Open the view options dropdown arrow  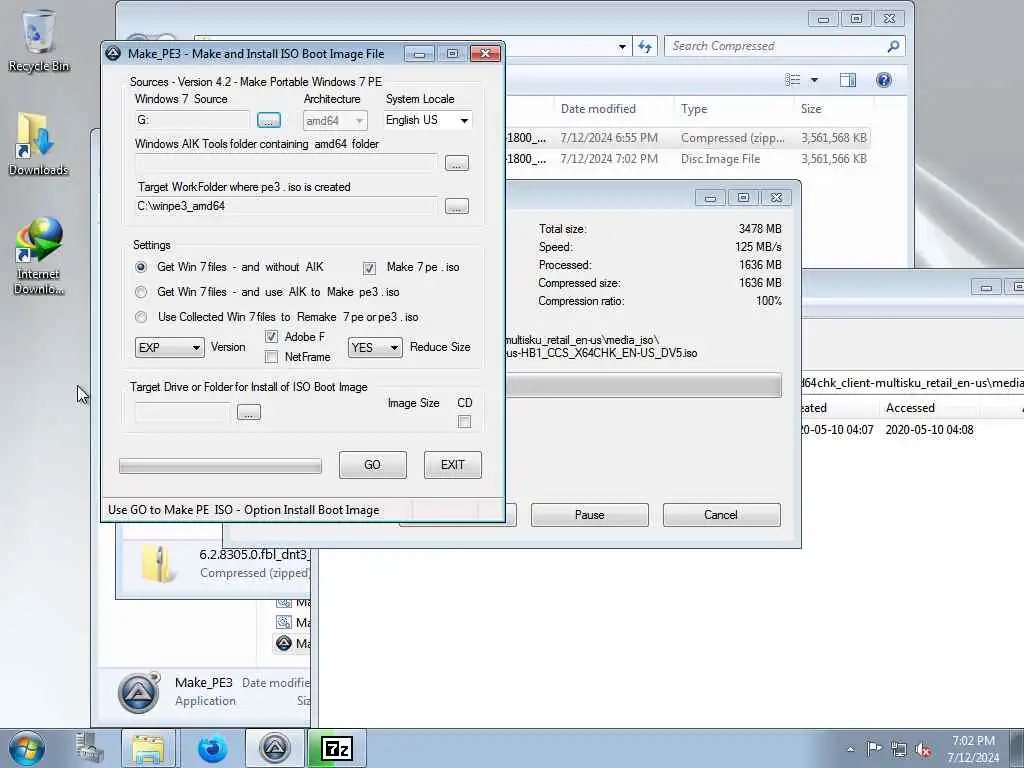tap(814, 80)
